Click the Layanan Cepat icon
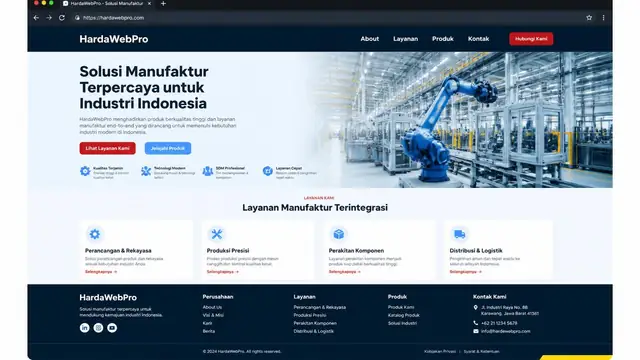Image resolution: width=640 pixels, height=360 pixels. click(268, 171)
